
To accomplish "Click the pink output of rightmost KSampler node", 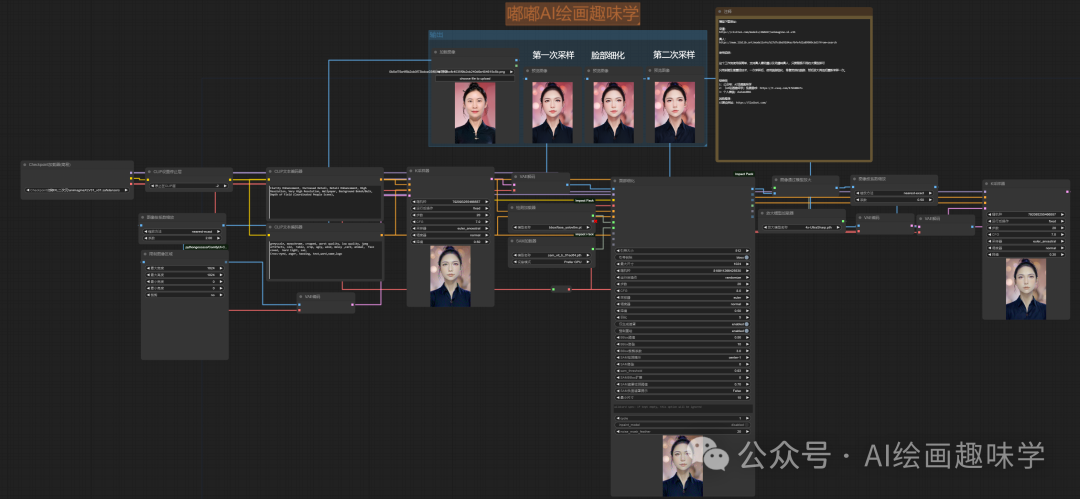I will pos(1069,190).
